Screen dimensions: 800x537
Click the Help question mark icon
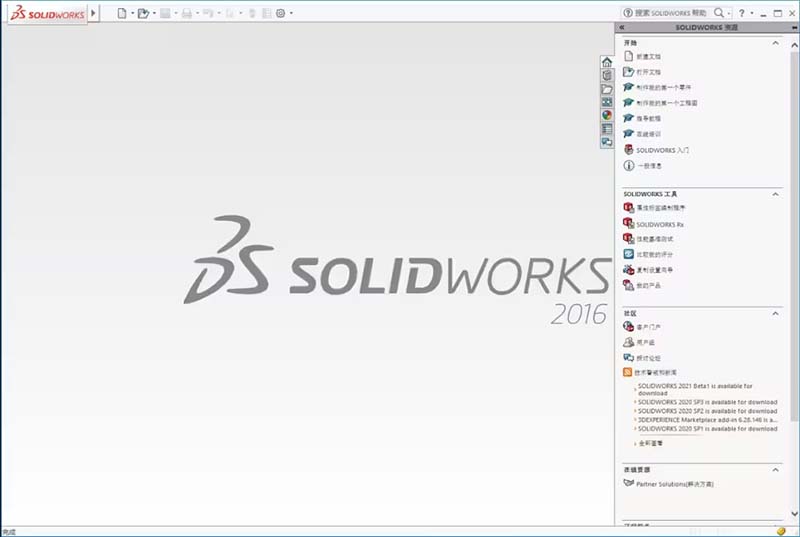pos(742,13)
